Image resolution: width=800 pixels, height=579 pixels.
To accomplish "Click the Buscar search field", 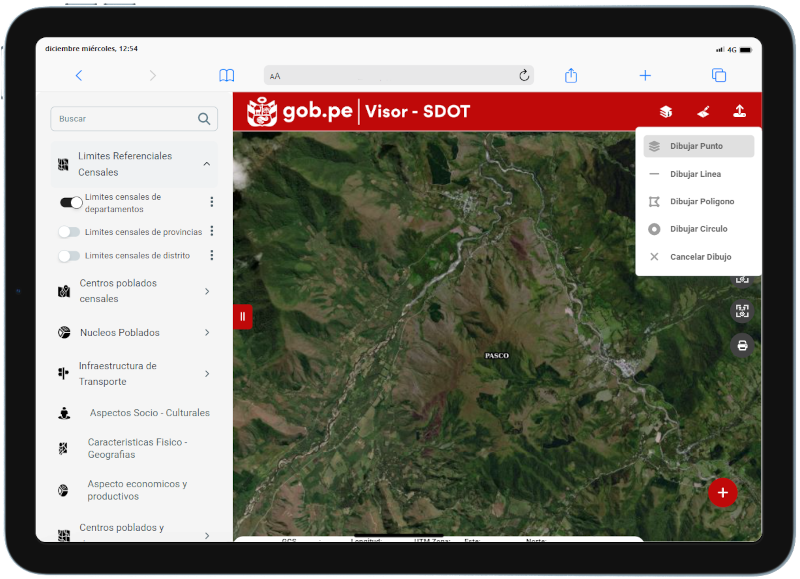I will (x=125, y=119).
